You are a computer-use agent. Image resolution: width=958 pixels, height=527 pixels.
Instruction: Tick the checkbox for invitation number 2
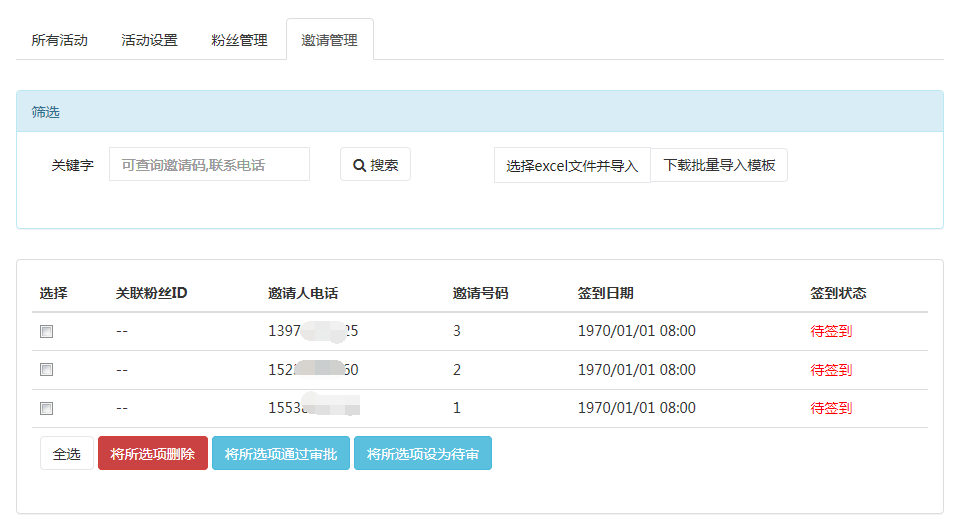[x=46, y=370]
